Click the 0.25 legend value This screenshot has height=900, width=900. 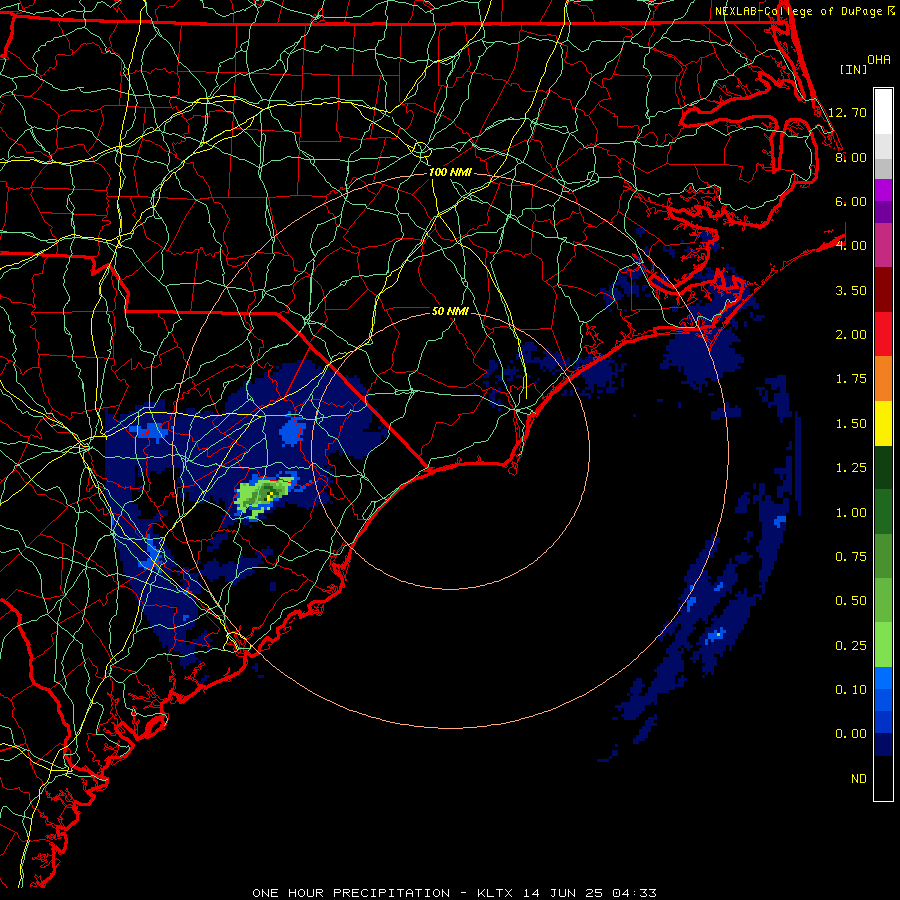[x=851, y=646]
